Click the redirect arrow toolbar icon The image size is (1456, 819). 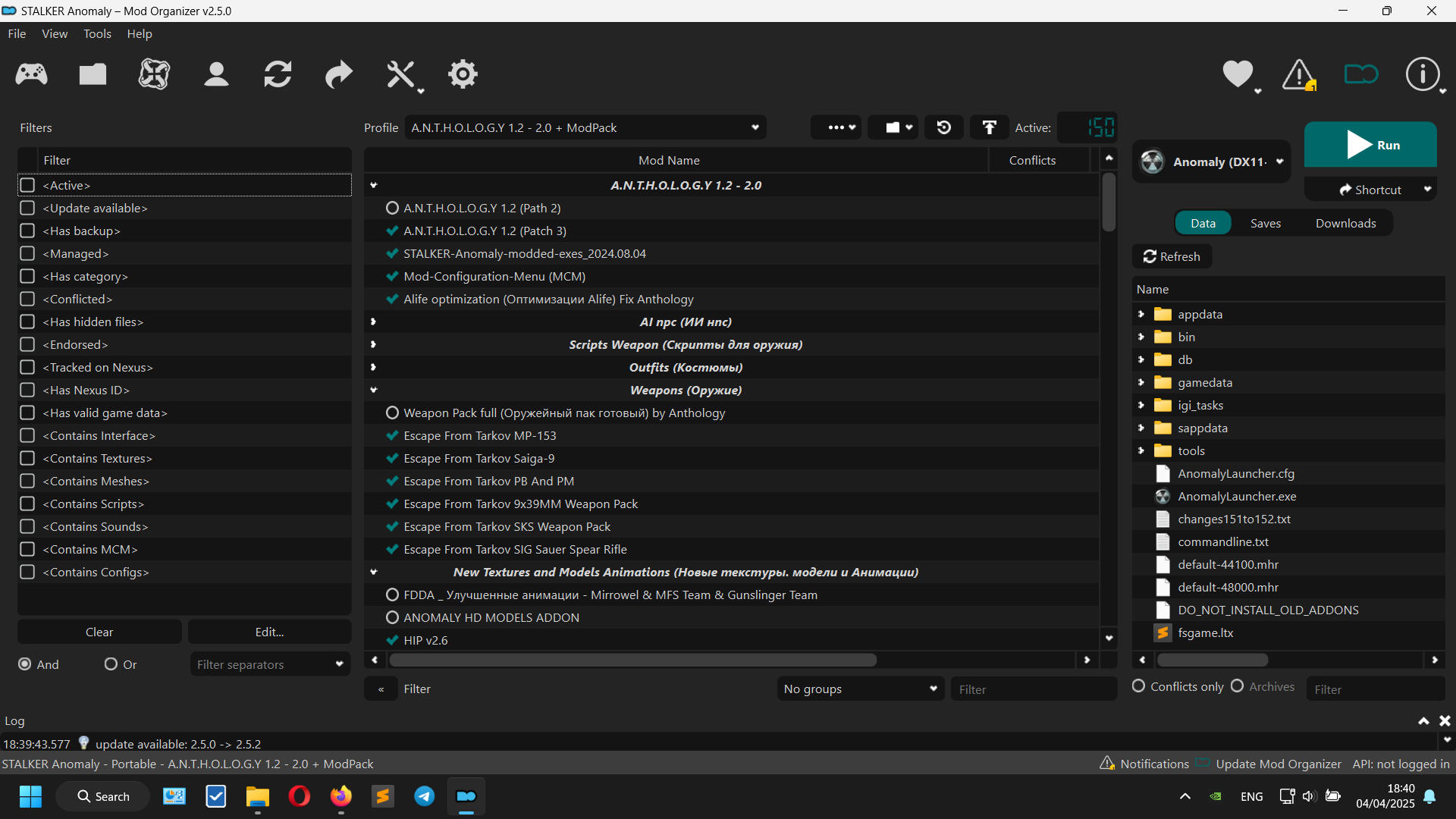pos(339,74)
